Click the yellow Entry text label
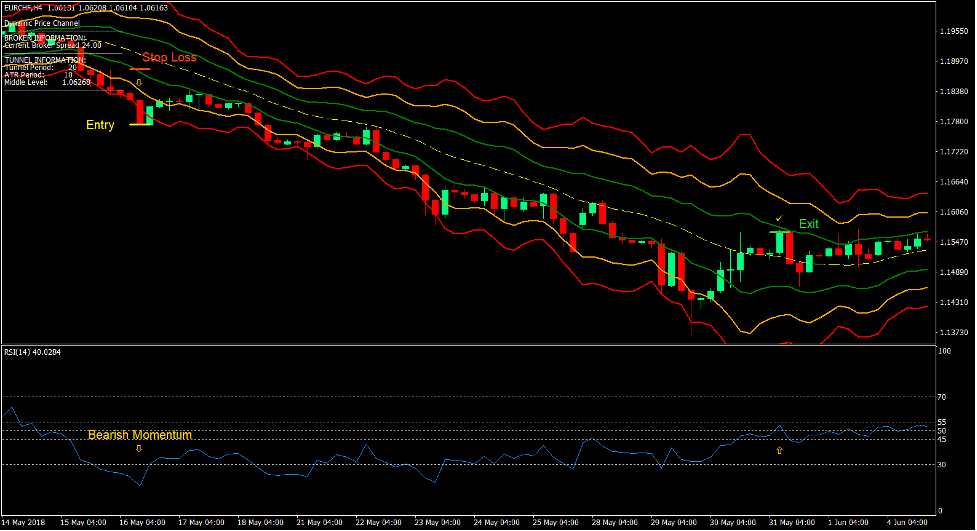977x531 pixels. coord(100,125)
